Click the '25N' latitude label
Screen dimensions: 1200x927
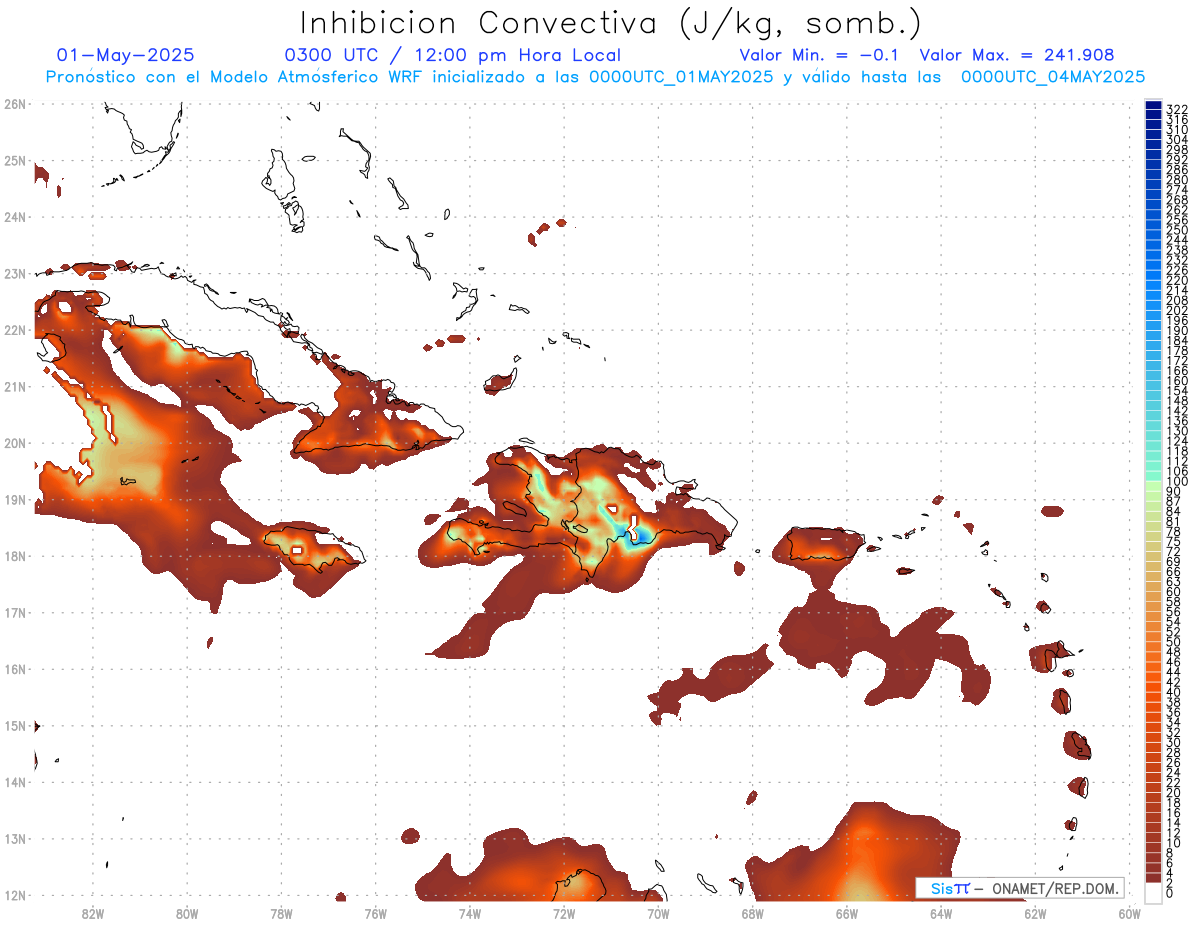(14, 160)
